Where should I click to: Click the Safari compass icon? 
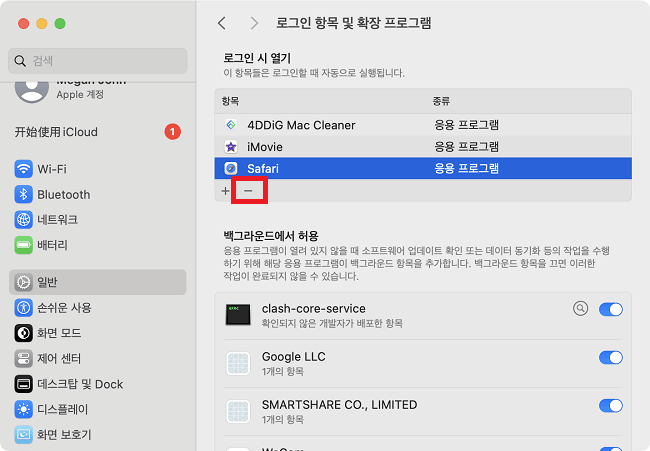tap(231, 168)
